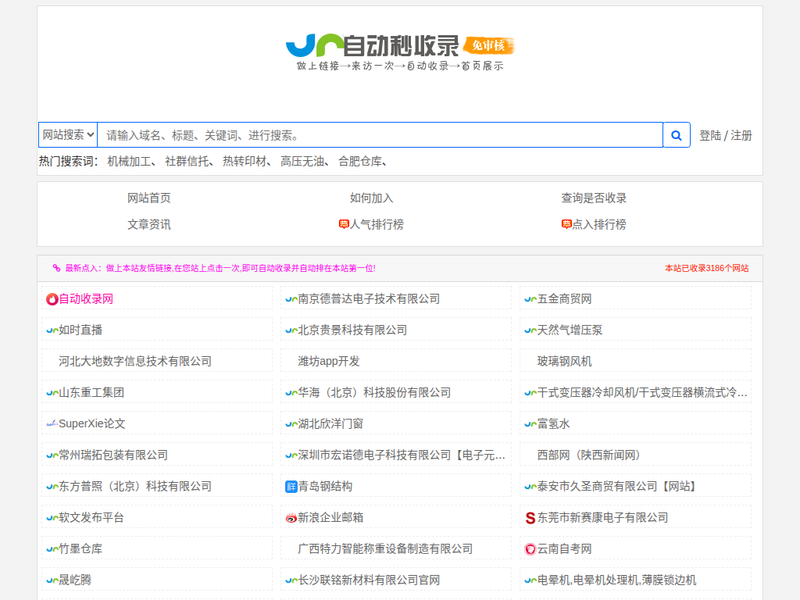Screen dimensions: 800x600
Task: Click the pink link icon before 最新点入
Action: click(57, 268)
